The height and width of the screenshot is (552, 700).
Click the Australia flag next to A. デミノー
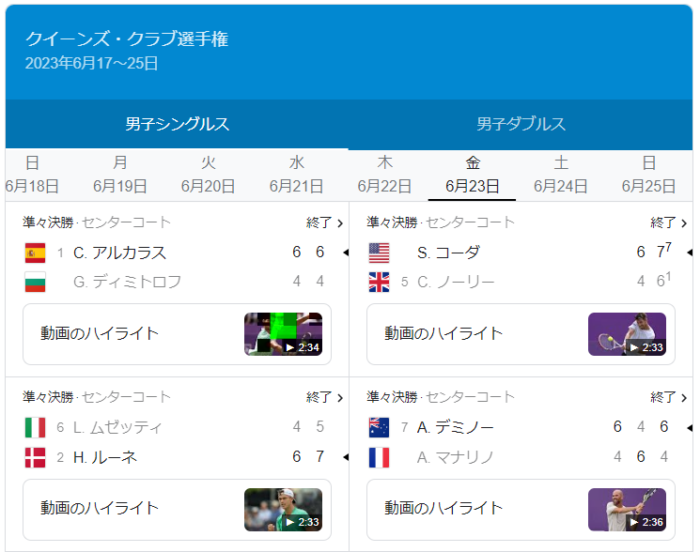[x=379, y=427]
